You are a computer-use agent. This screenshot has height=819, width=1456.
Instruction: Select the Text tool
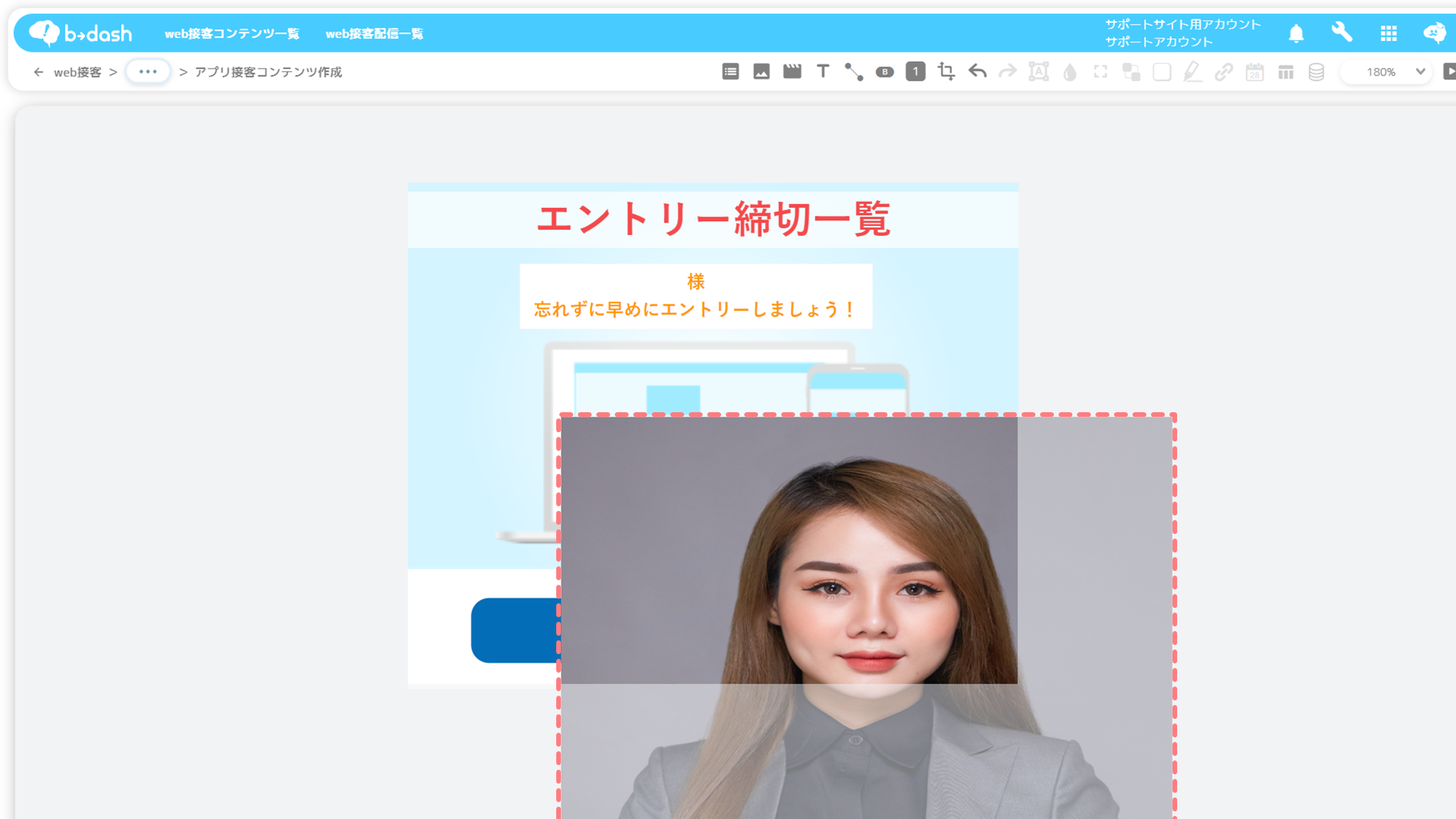[x=823, y=72]
